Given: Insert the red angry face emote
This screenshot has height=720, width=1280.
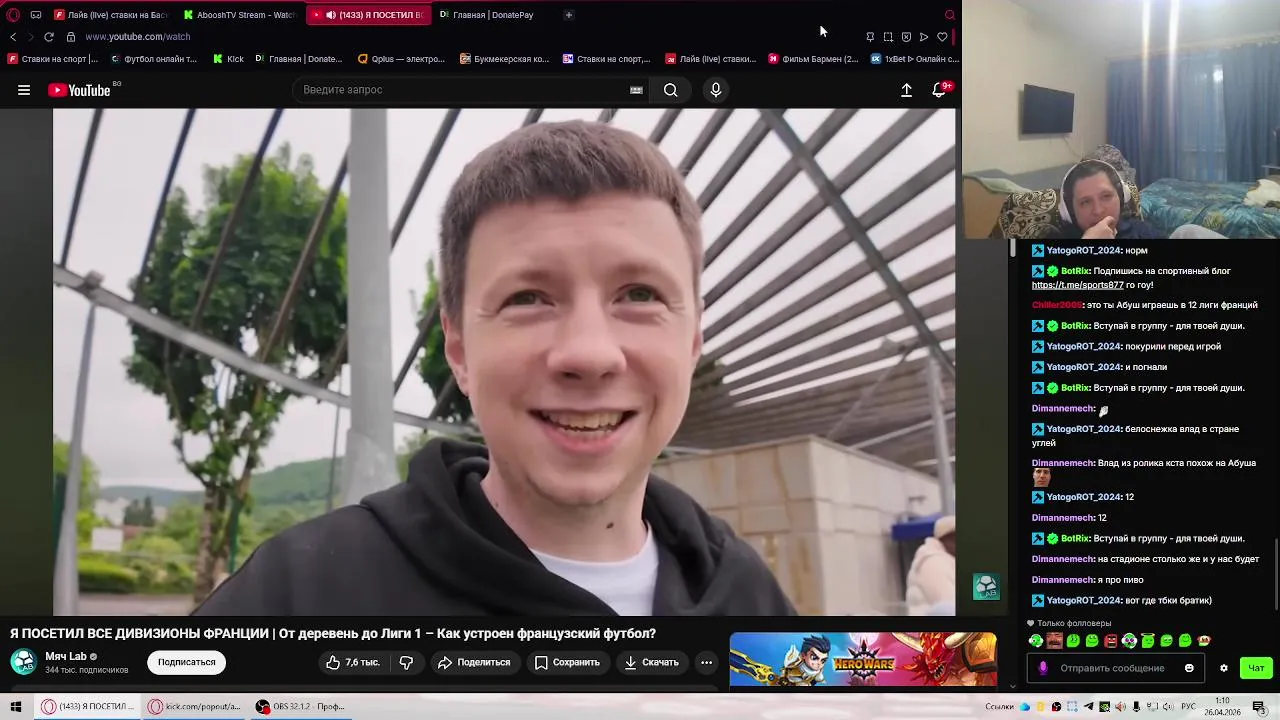Looking at the screenshot, I should [1110, 641].
